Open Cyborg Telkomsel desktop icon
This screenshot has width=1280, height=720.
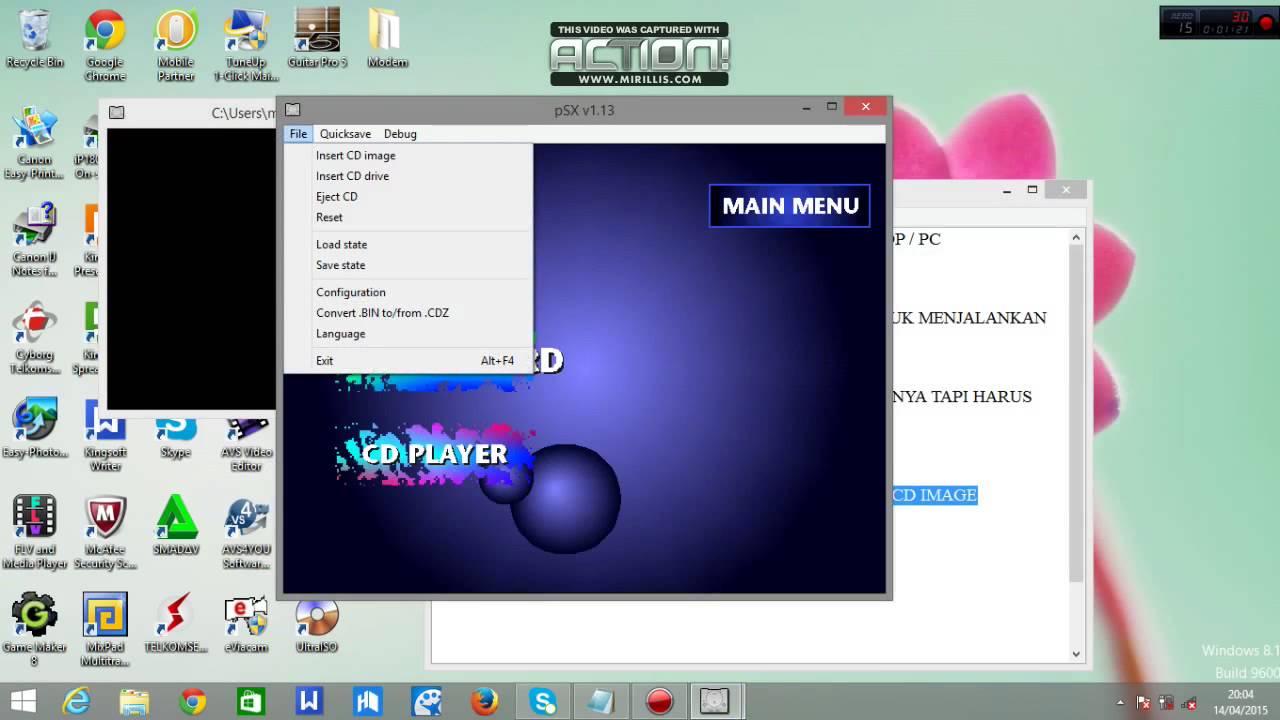pyautogui.click(x=34, y=338)
